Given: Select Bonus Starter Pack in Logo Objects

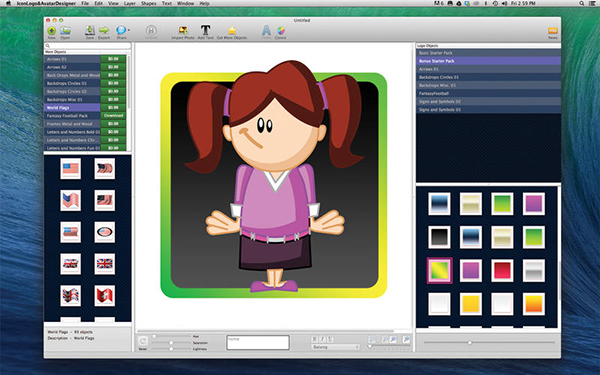Looking at the screenshot, I should coord(488,61).
